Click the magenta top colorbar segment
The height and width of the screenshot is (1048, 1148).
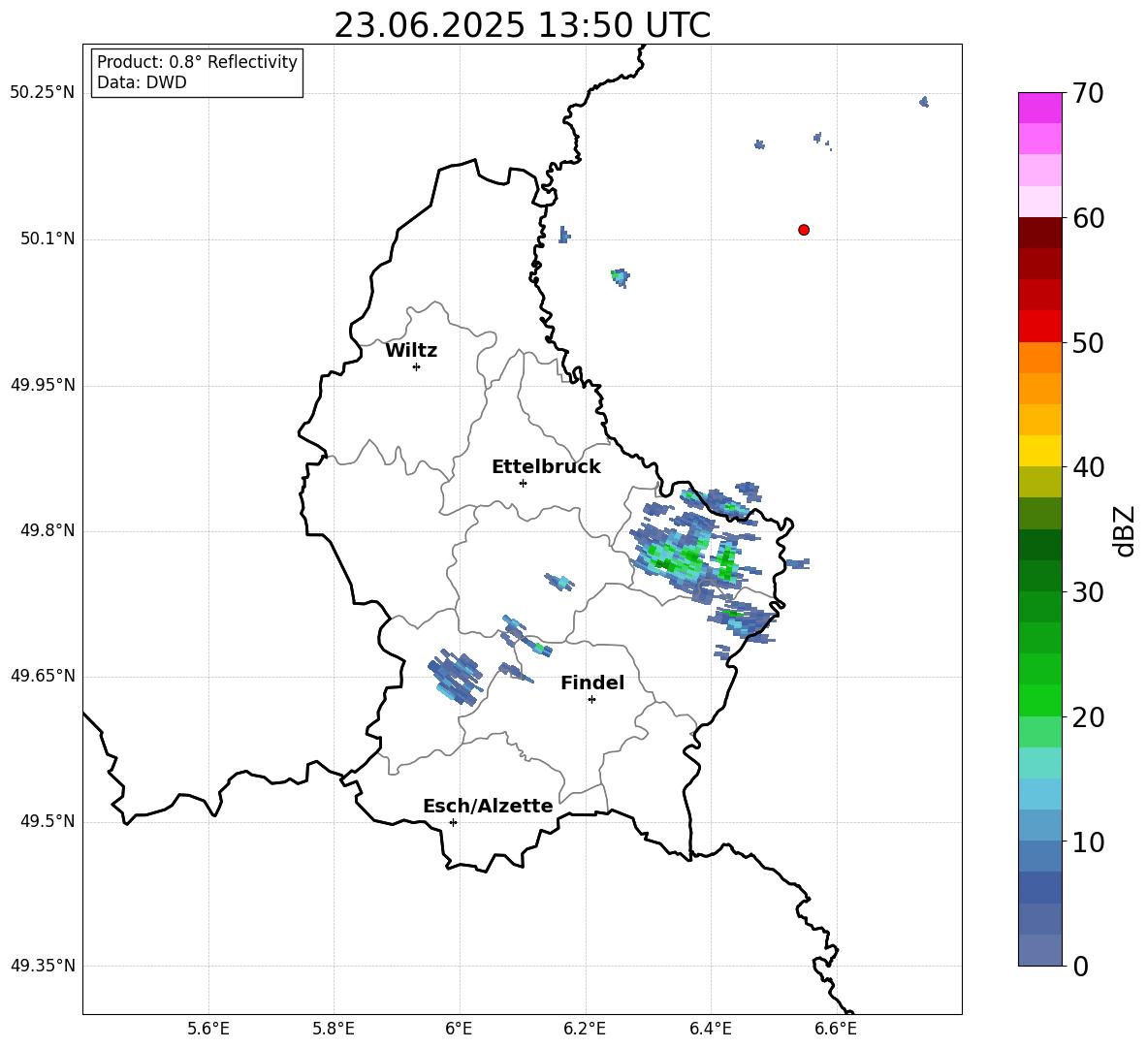tap(1039, 108)
